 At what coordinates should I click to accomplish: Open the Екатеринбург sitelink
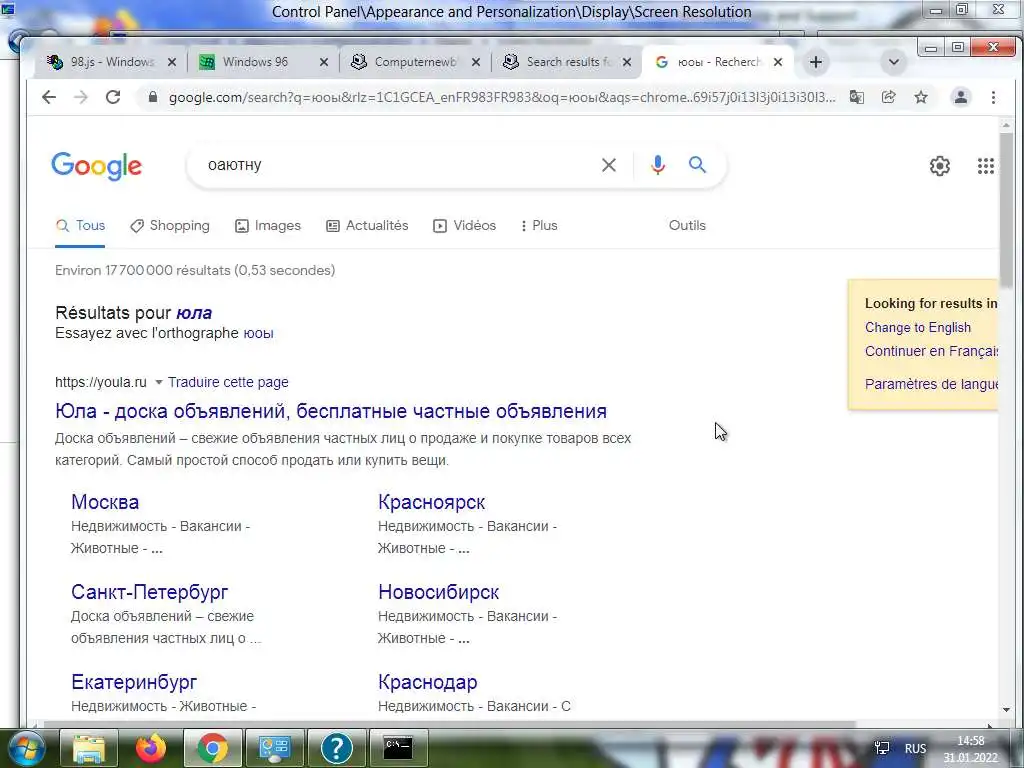point(134,682)
